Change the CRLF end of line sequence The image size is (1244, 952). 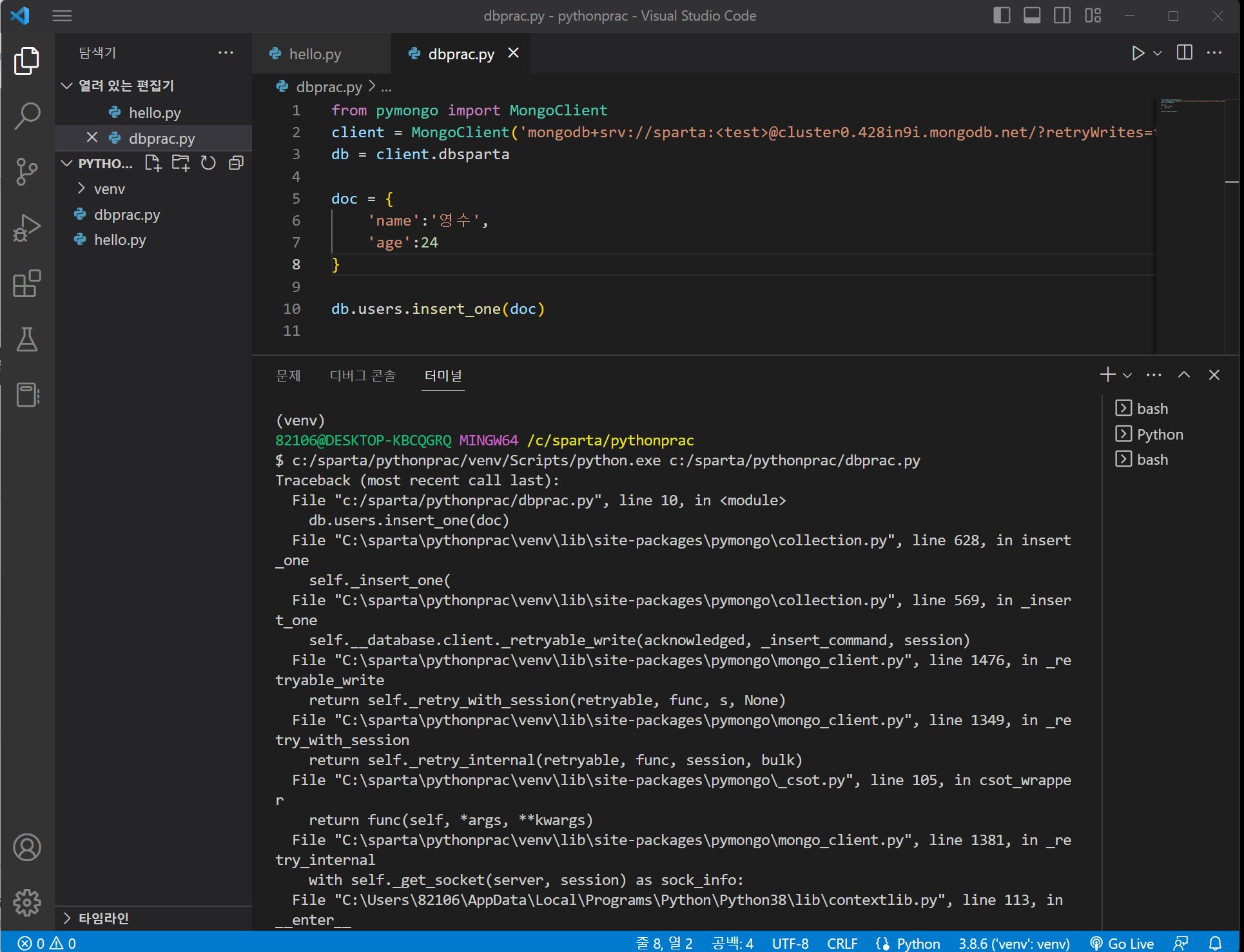point(842,943)
